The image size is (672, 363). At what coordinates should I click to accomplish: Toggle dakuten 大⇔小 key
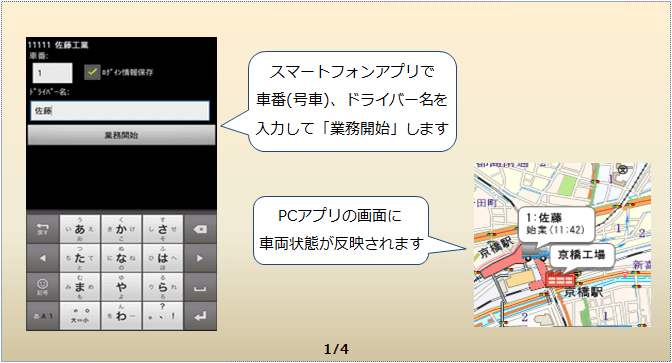pyautogui.click(x=80, y=316)
